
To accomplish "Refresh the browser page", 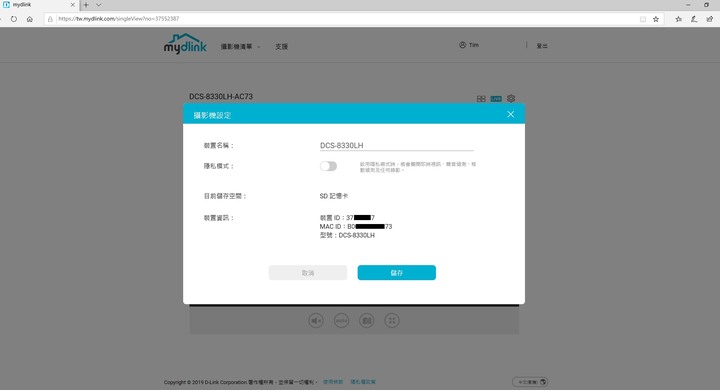I will 14,19.
